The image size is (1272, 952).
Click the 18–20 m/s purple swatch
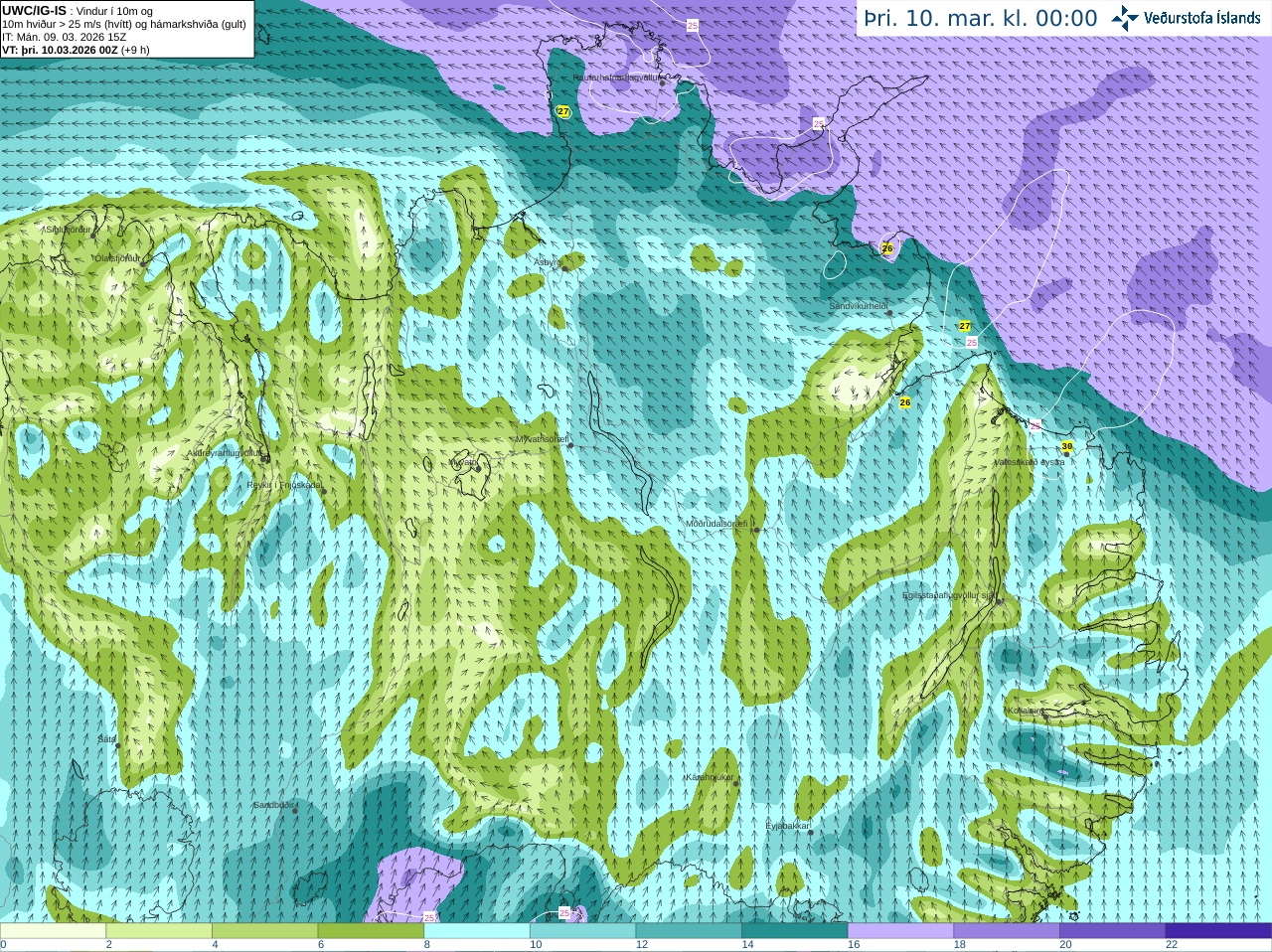(1007, 931)
